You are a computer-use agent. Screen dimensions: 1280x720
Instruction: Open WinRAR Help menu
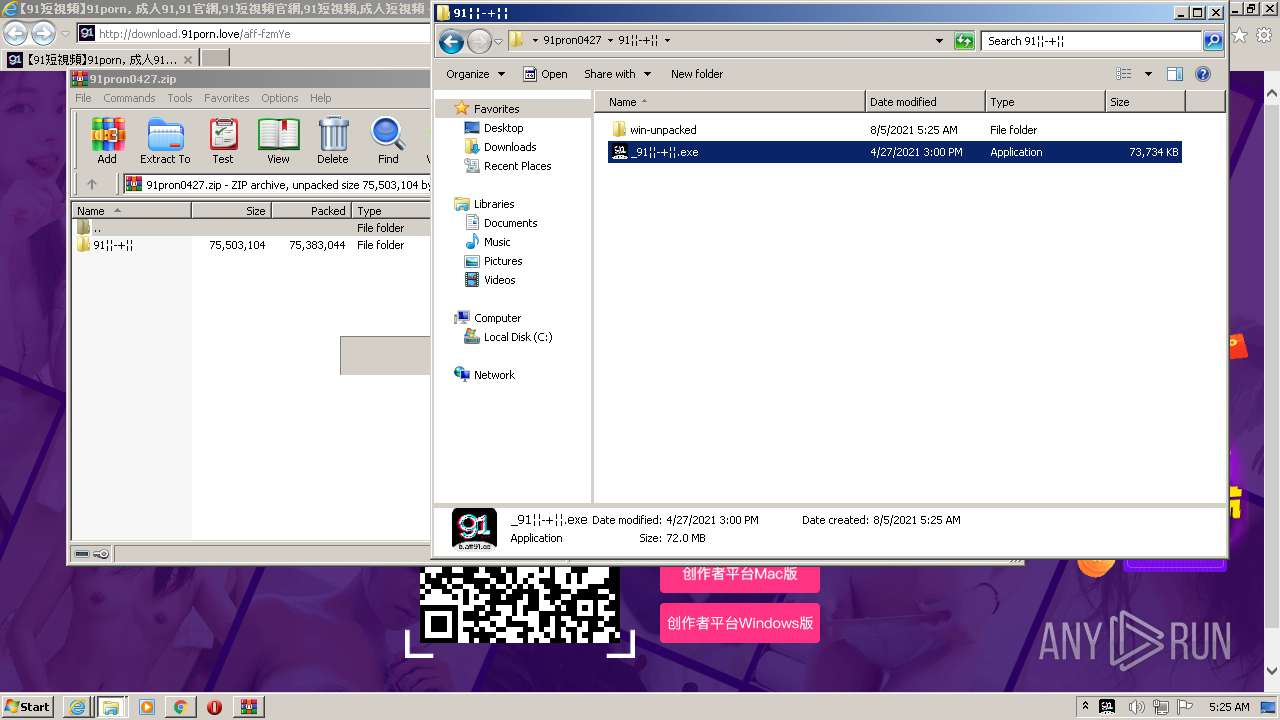(x=321, y=98)
